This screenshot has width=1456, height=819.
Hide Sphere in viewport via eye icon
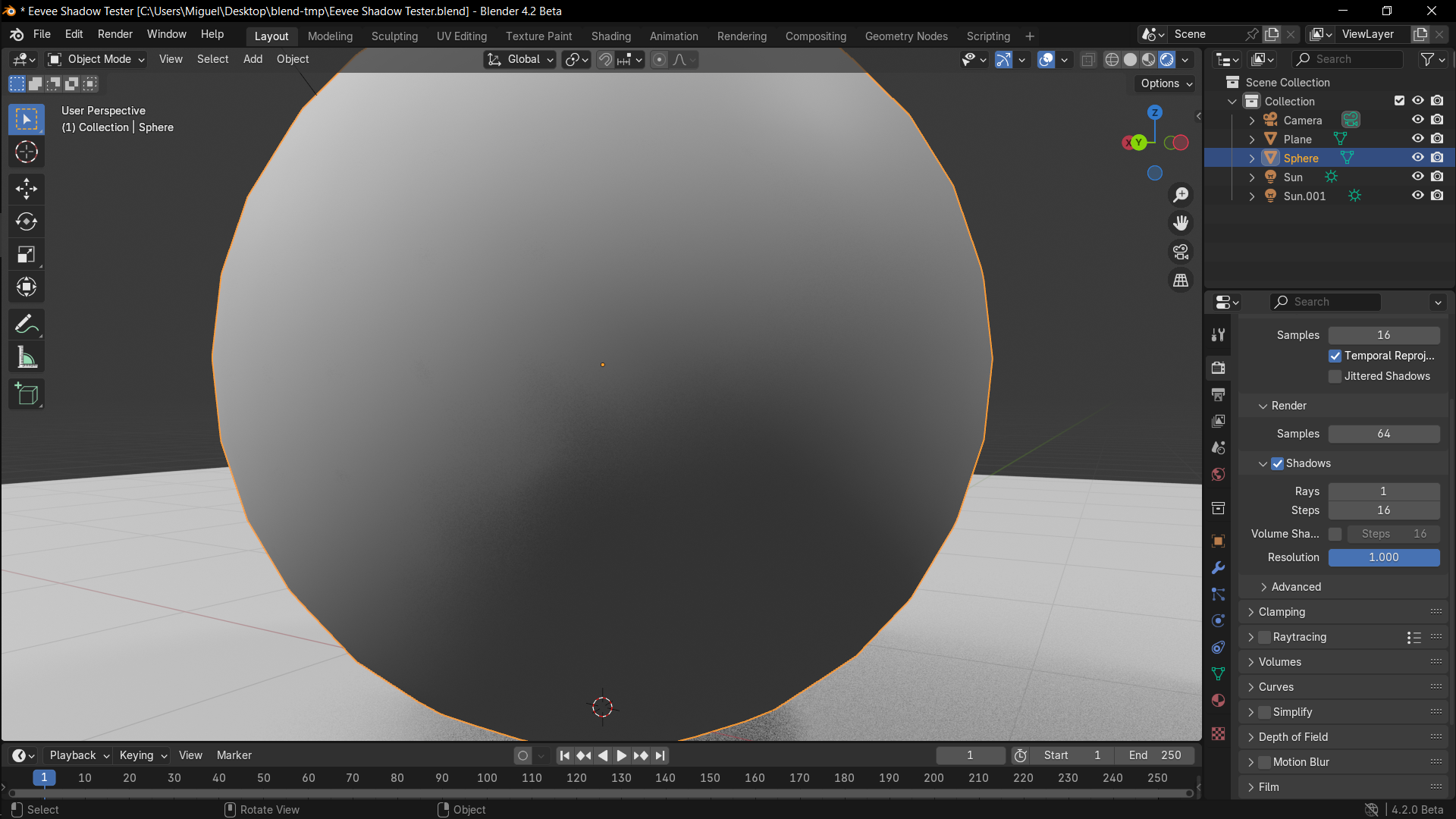click(1417, 158)
